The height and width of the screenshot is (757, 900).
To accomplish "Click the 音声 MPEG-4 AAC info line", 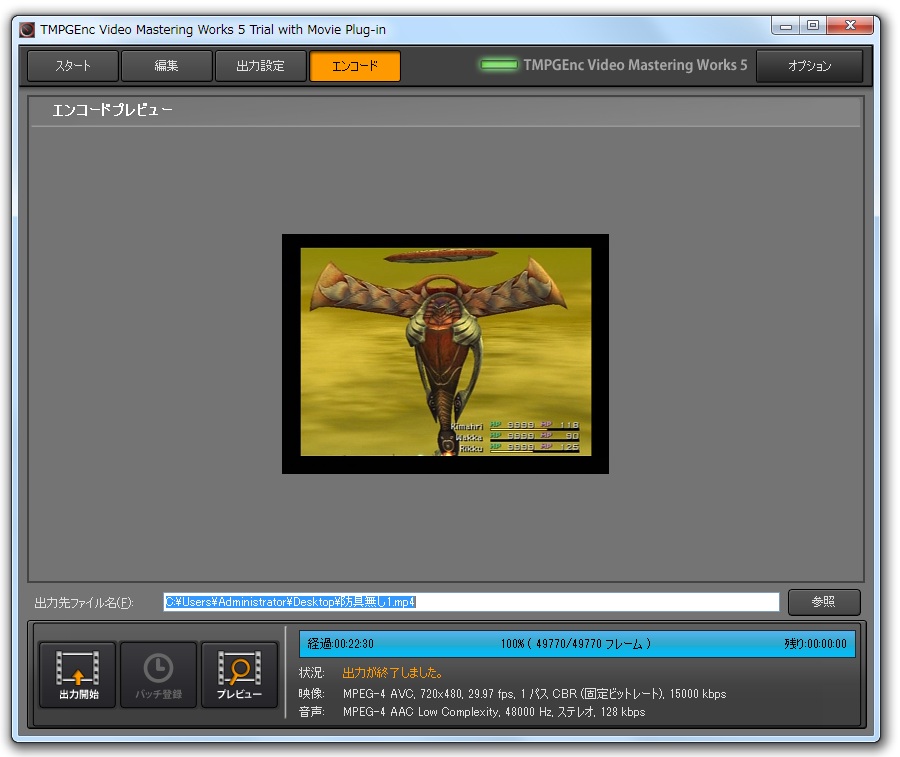I will pos(493,712).
